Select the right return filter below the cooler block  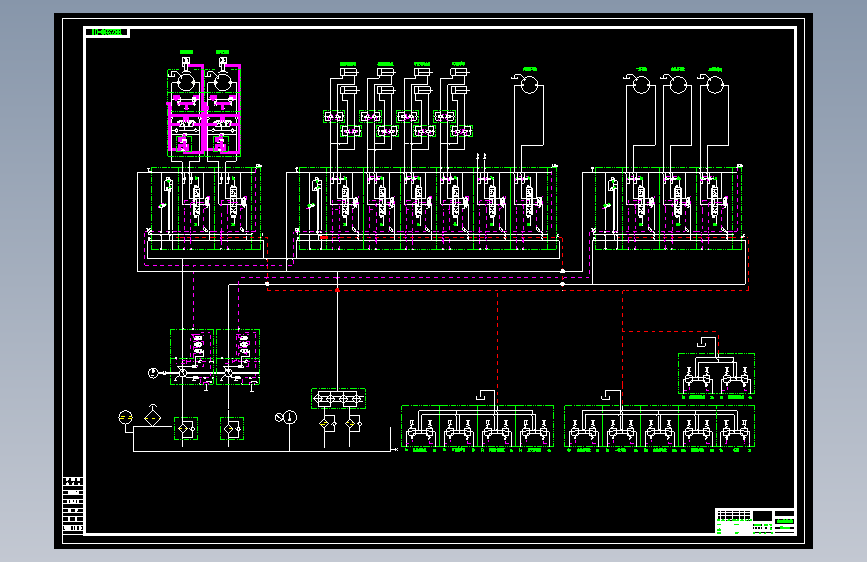[352, 424]
